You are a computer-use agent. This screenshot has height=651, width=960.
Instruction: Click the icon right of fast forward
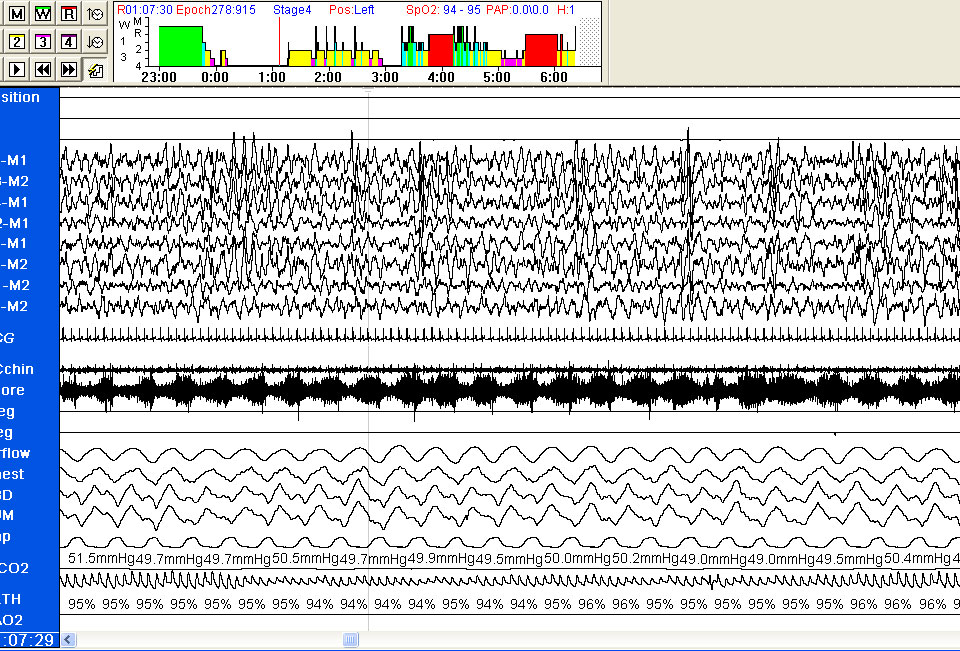[95, 69]
